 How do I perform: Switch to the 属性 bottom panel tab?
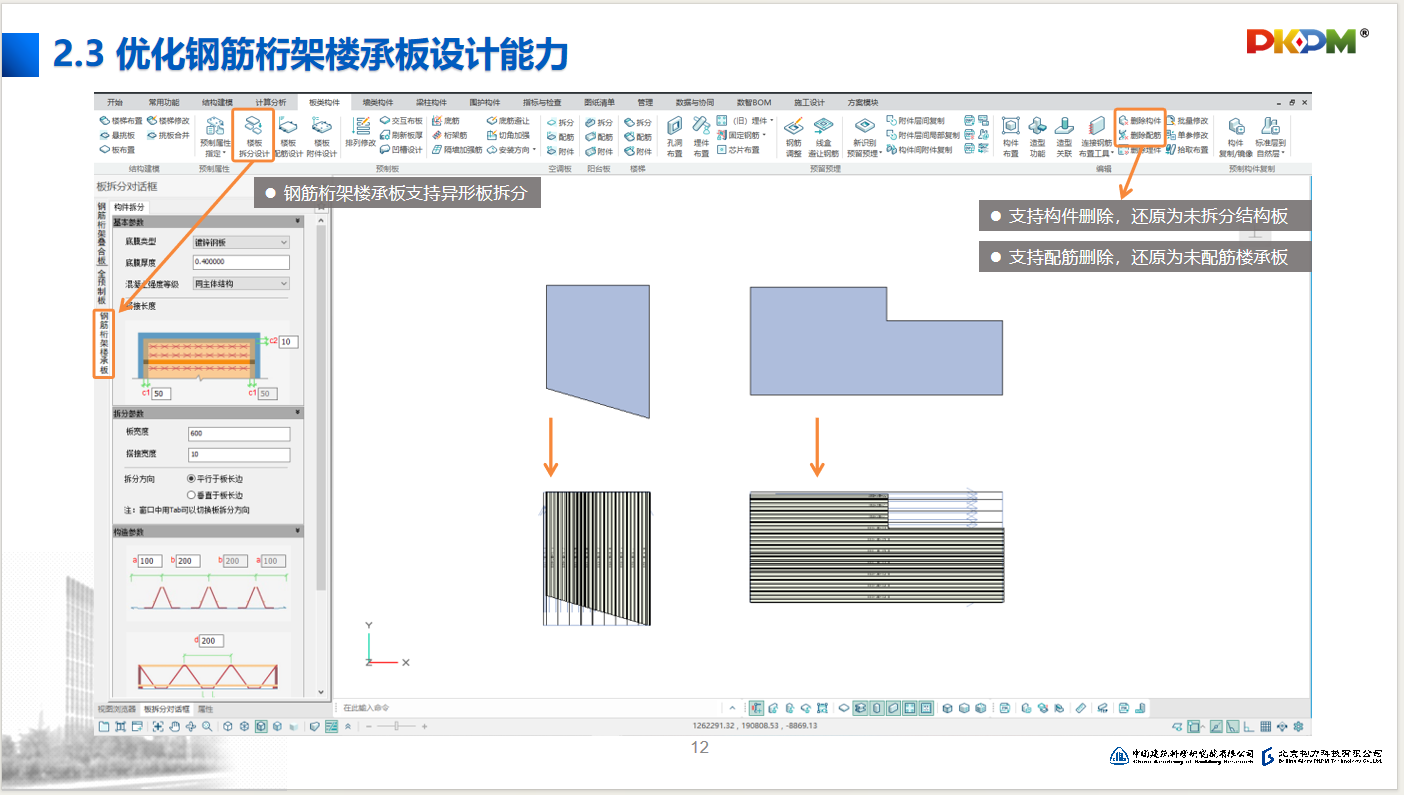(x=205, y=709)
